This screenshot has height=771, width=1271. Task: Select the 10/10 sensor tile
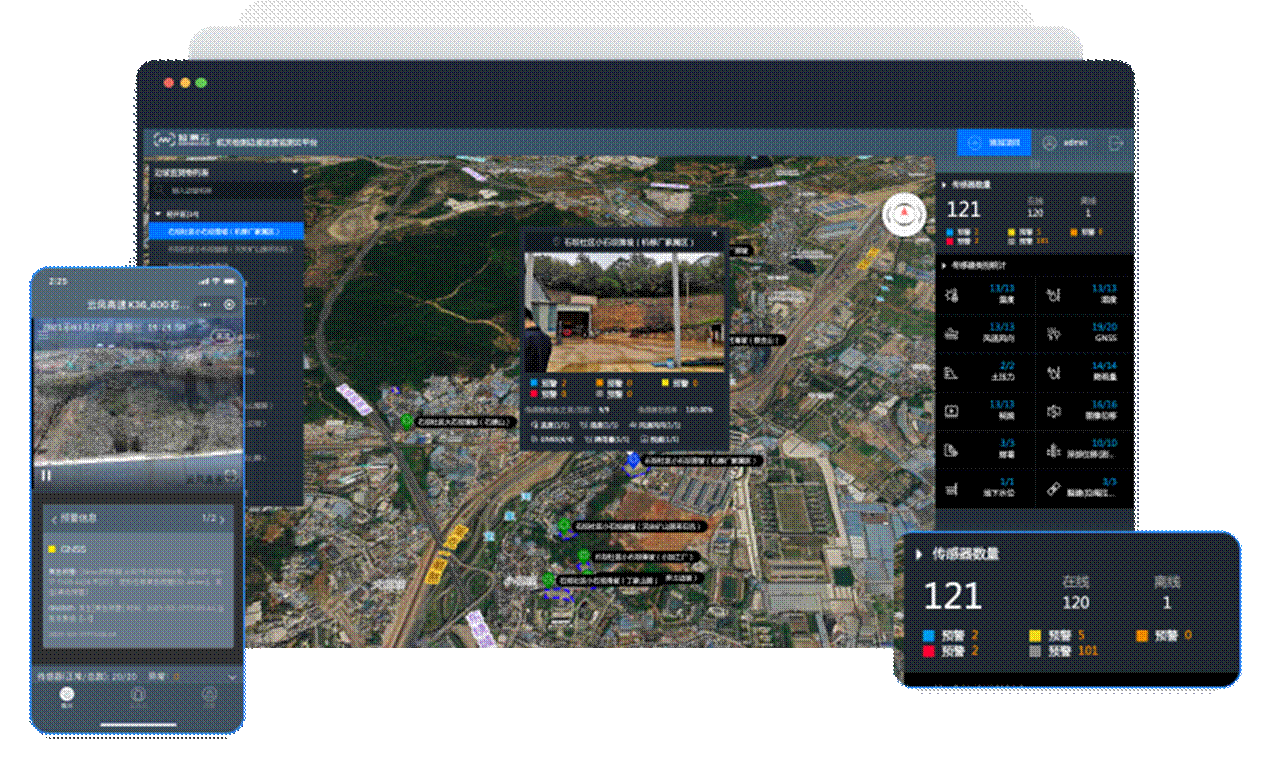coord(1084,448)
